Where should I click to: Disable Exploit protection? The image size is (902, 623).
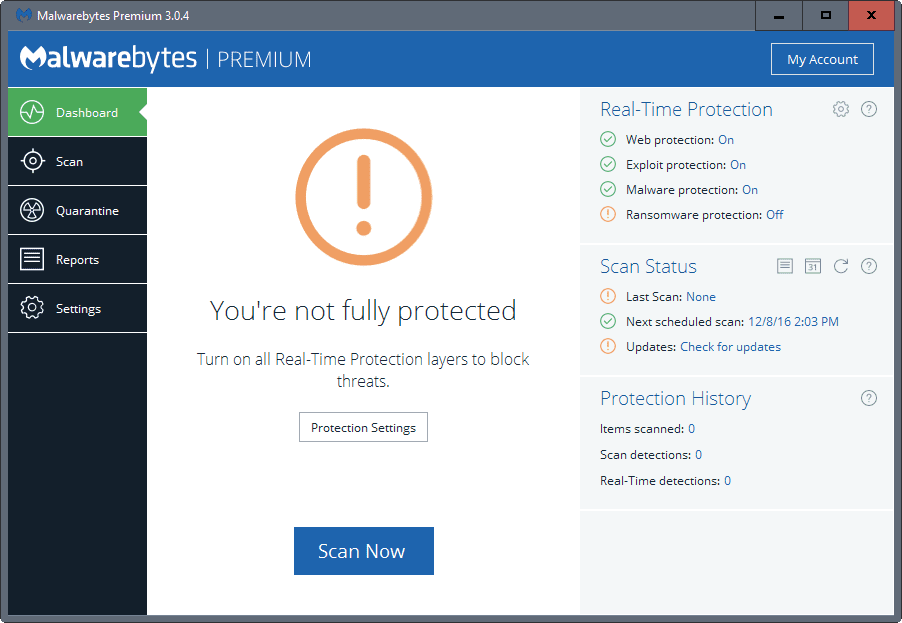tap(738, 164)
